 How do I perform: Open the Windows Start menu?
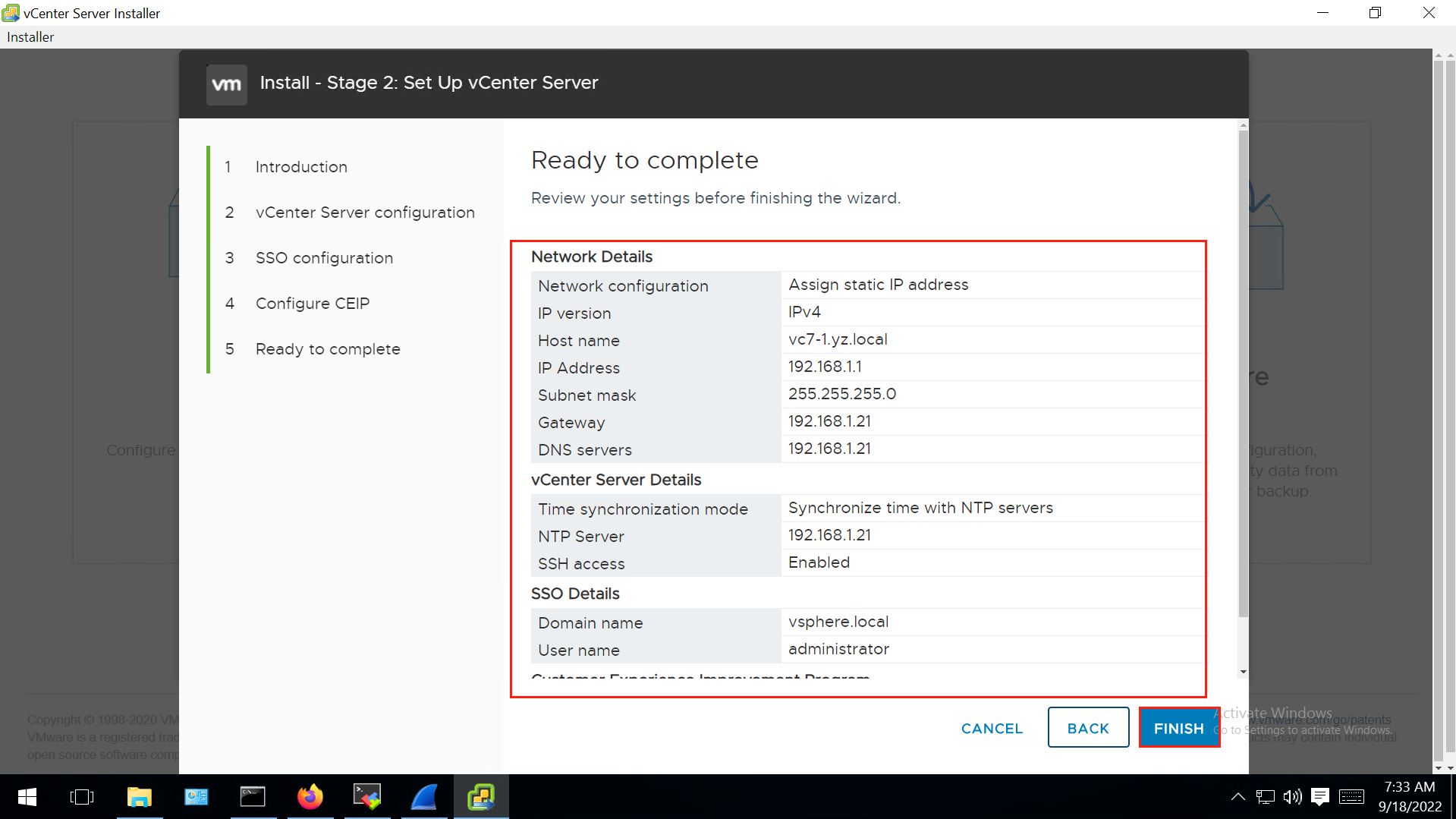point(27,797)
